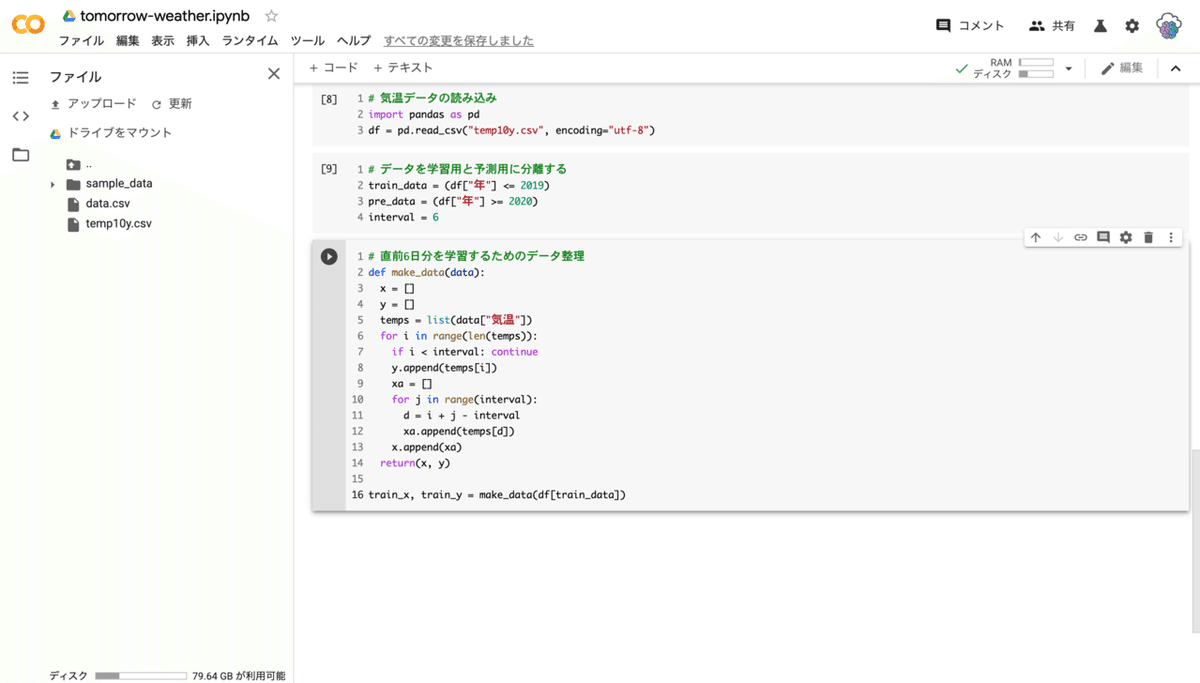Open settings gear in header
Image resolution: width=1200 pixels, height=683 pixels.
click(1132, 26)
